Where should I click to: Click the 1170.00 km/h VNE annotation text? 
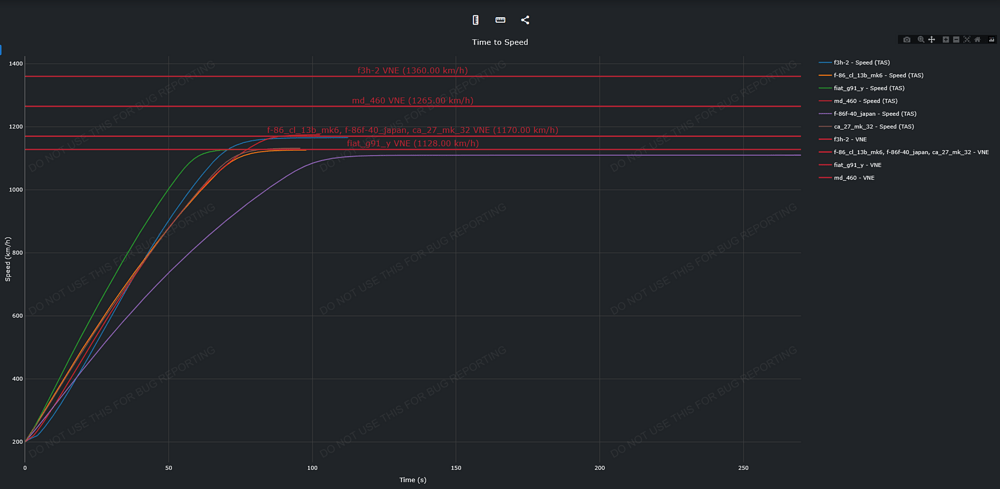[x=413, y=130]
